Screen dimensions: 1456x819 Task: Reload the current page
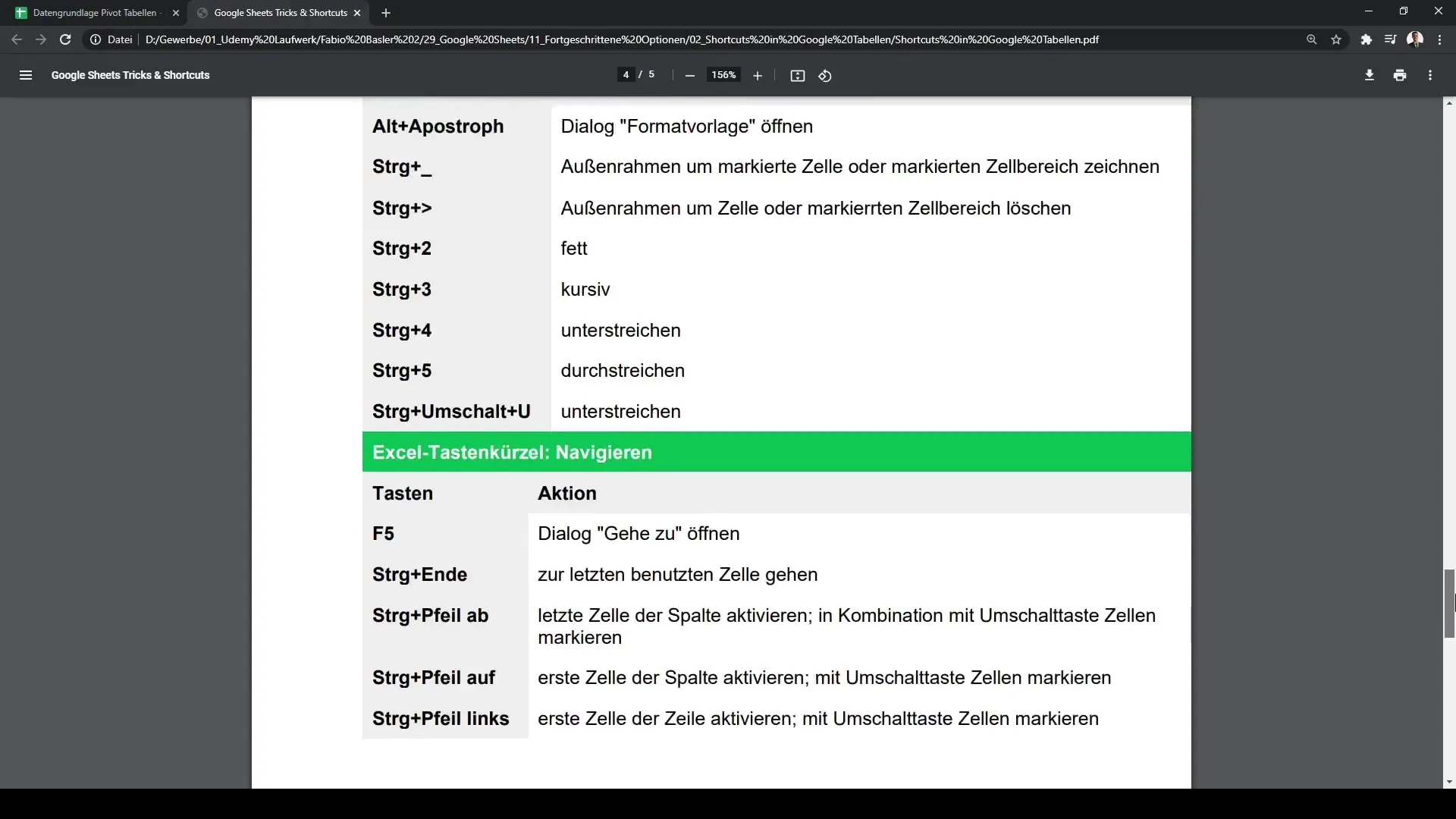pos(65,39)
